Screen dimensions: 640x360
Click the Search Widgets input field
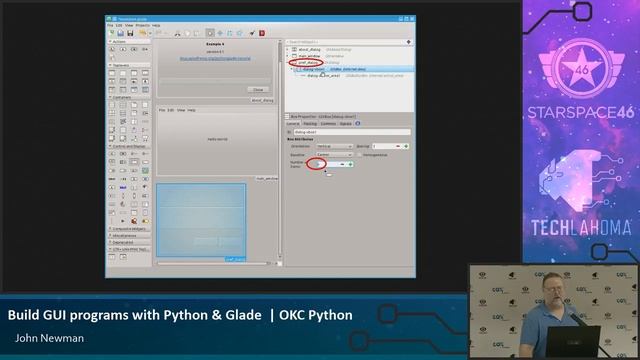[x=345, y=42]
